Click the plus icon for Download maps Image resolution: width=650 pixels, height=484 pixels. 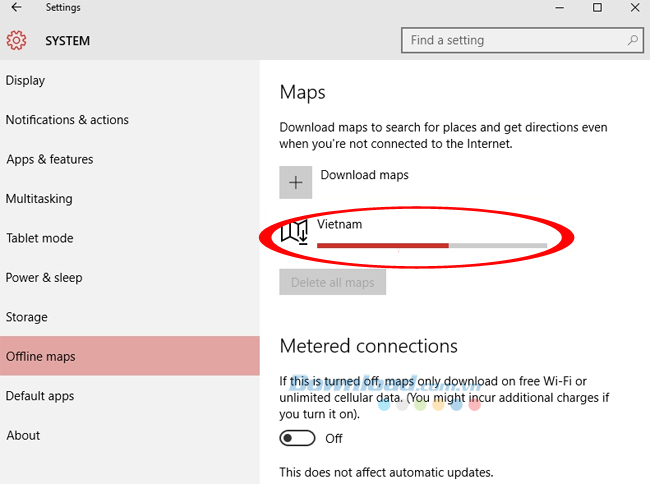click(296, 183)
